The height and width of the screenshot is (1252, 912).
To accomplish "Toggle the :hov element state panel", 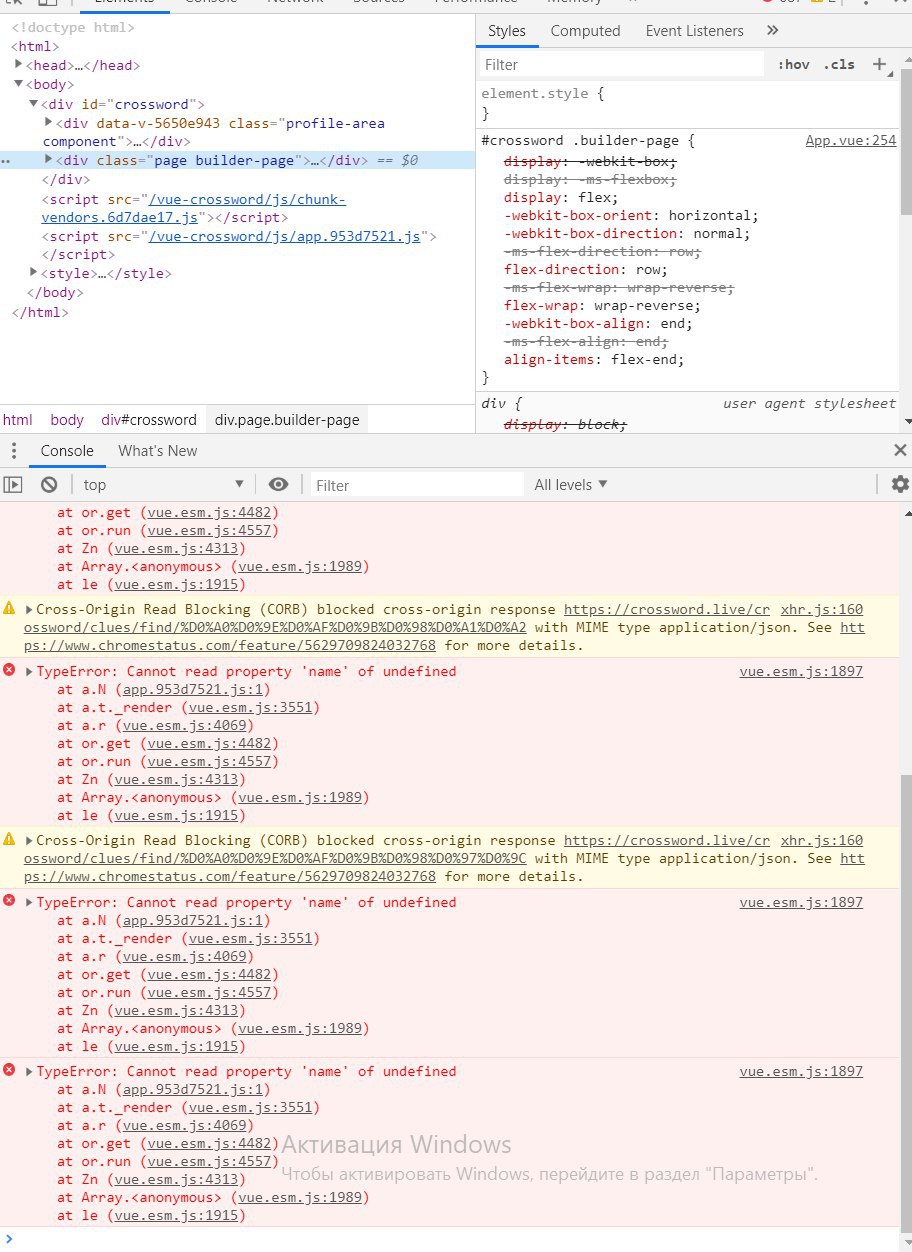I will click(793, 64).
